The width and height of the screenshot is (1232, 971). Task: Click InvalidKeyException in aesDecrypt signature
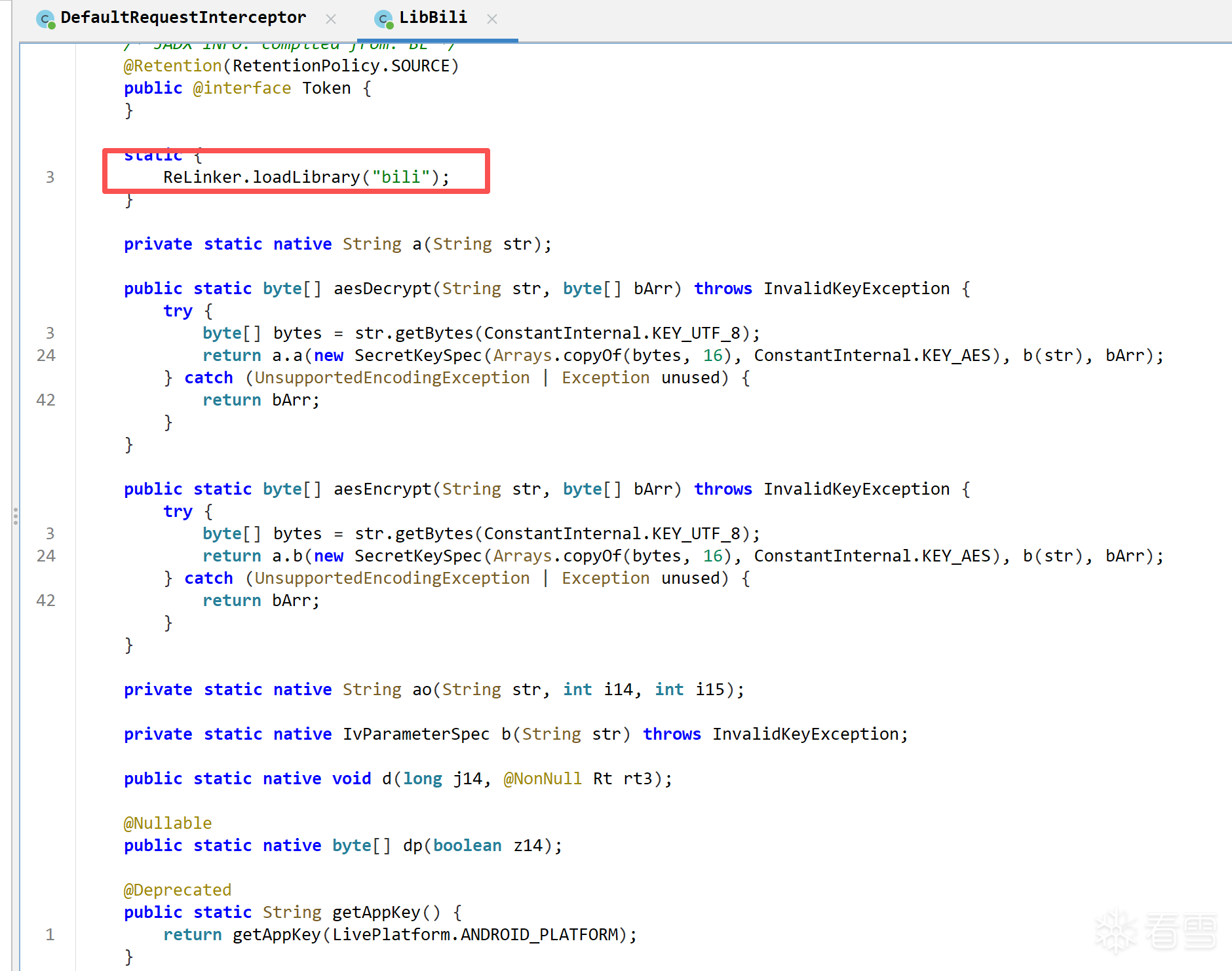click(x=857, y=289)
